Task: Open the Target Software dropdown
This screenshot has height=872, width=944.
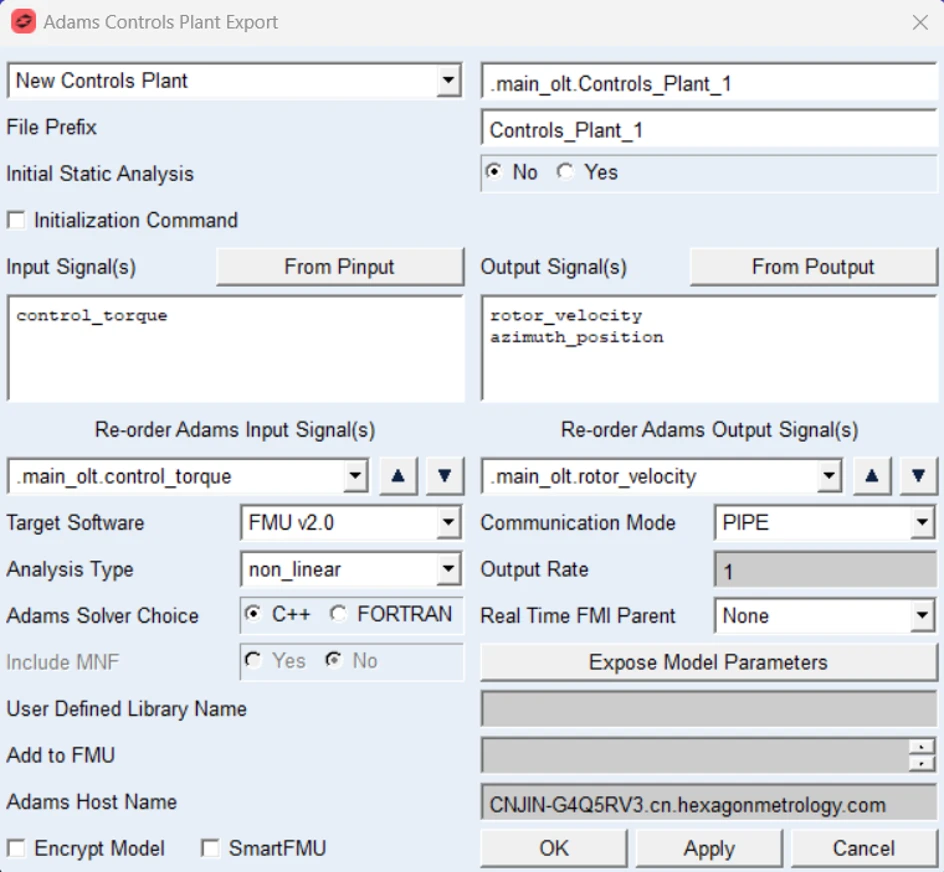Action: click(x=448, y=523)
